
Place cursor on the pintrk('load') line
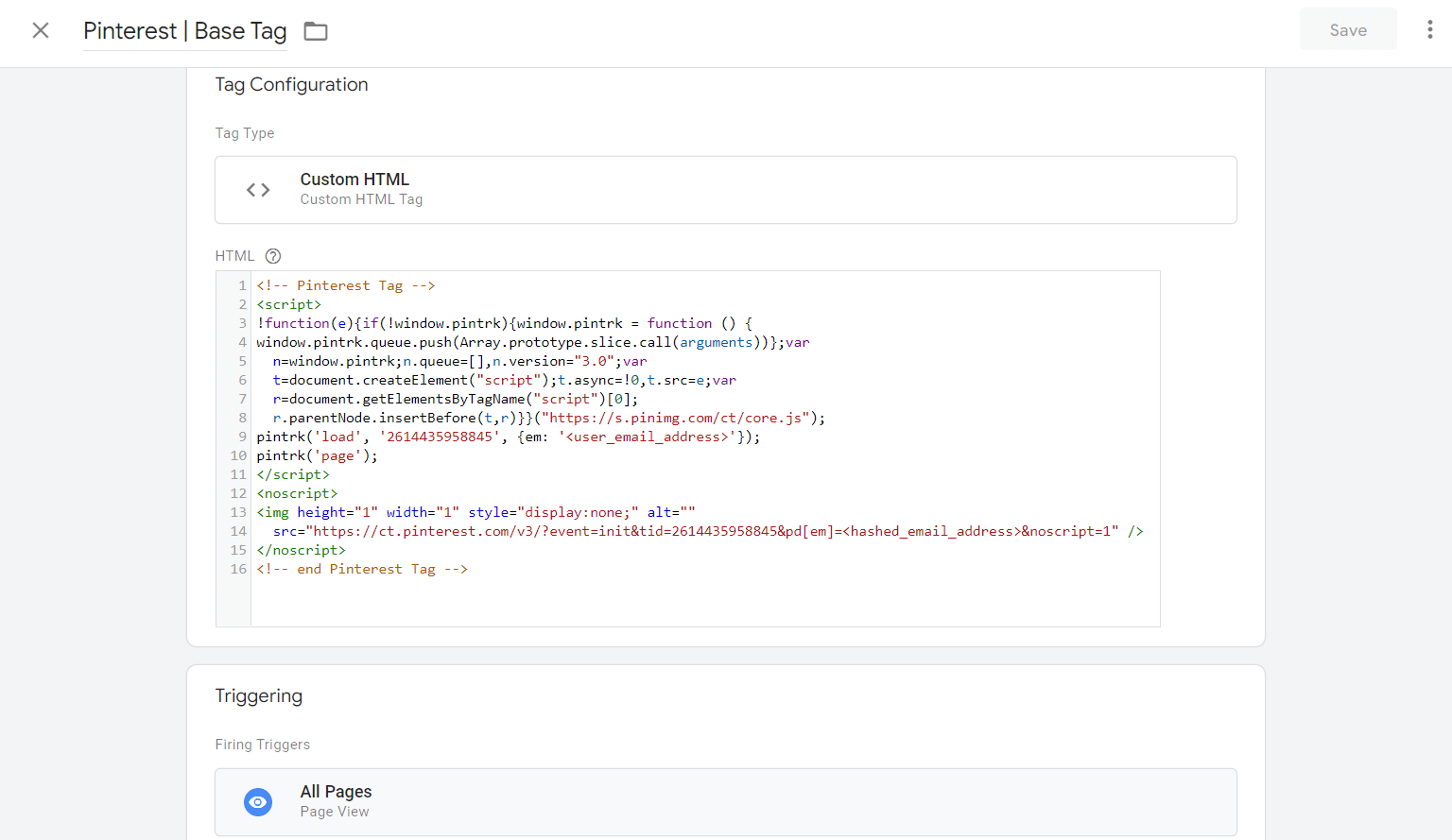point(508,437)
